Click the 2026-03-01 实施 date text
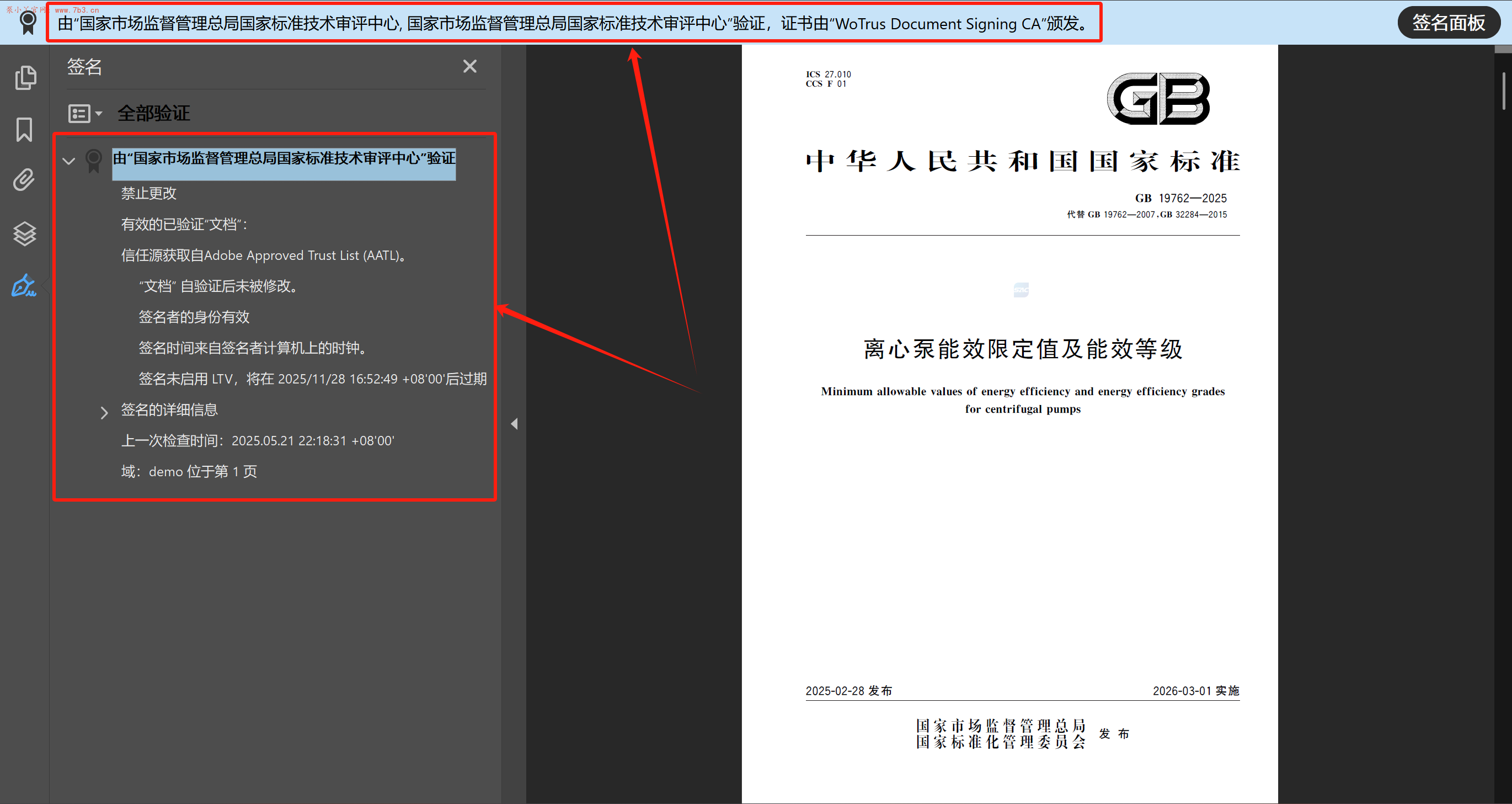This screenshot has height=804, width=1512. pyautogui.click(x=1196, y=691)
